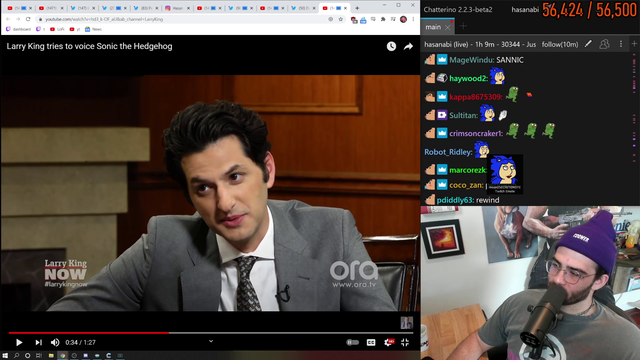Image resolution: width=640 pixels, height=360 pixels.
Task: Add a new split with plus button
Action: tap(634, 44)
